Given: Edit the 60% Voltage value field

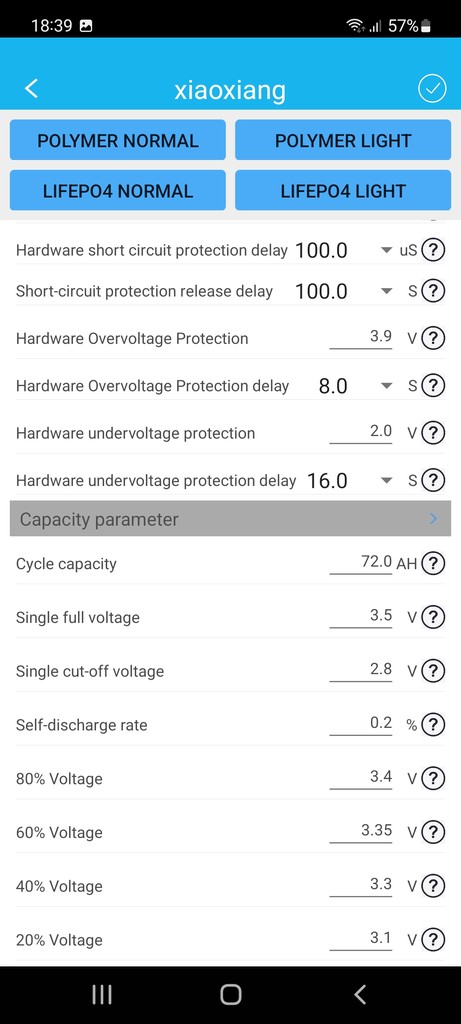Looking at the screenshot, I should 360,831.
